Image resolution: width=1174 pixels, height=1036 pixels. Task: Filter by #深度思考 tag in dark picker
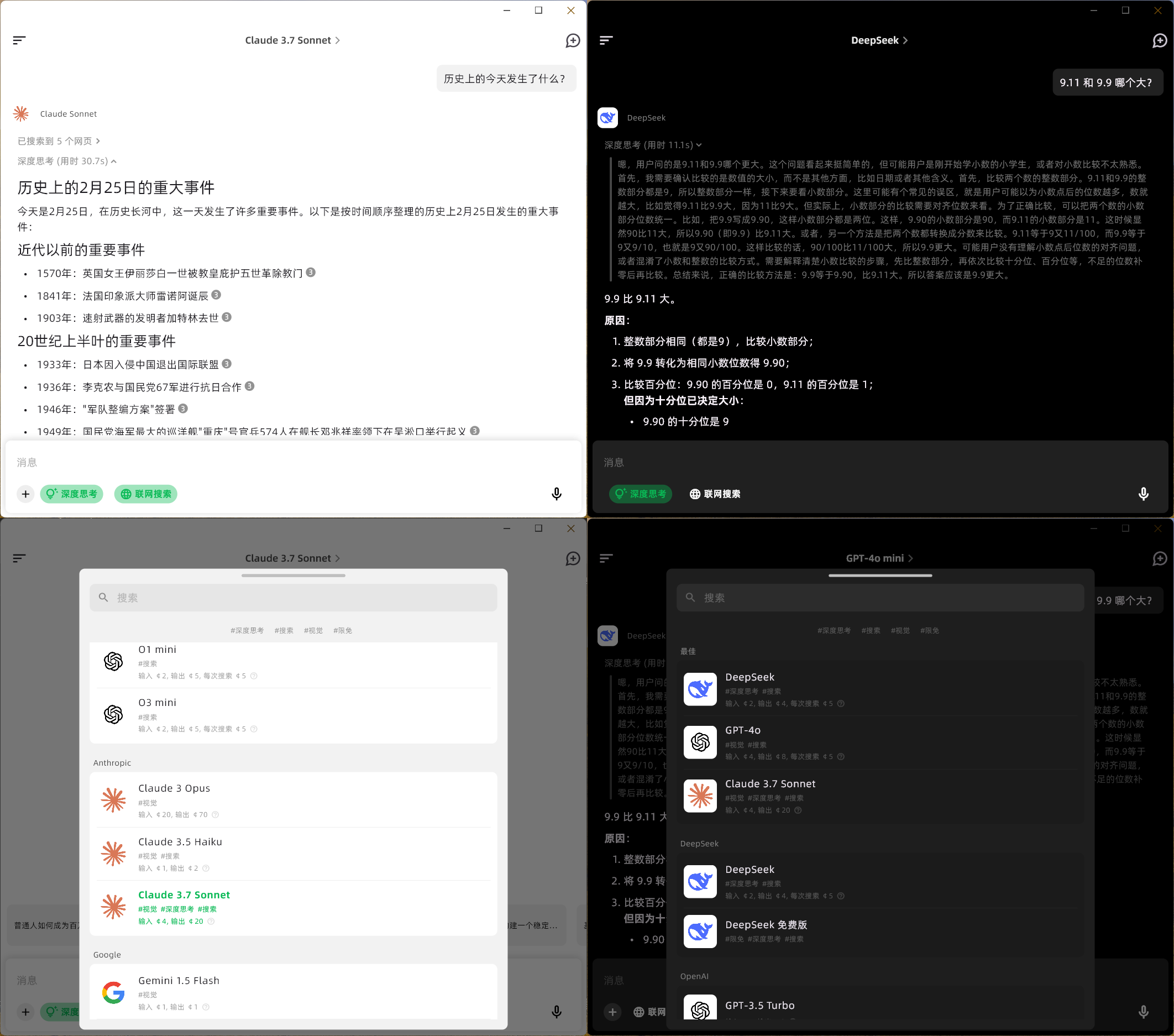coord(834,630)
